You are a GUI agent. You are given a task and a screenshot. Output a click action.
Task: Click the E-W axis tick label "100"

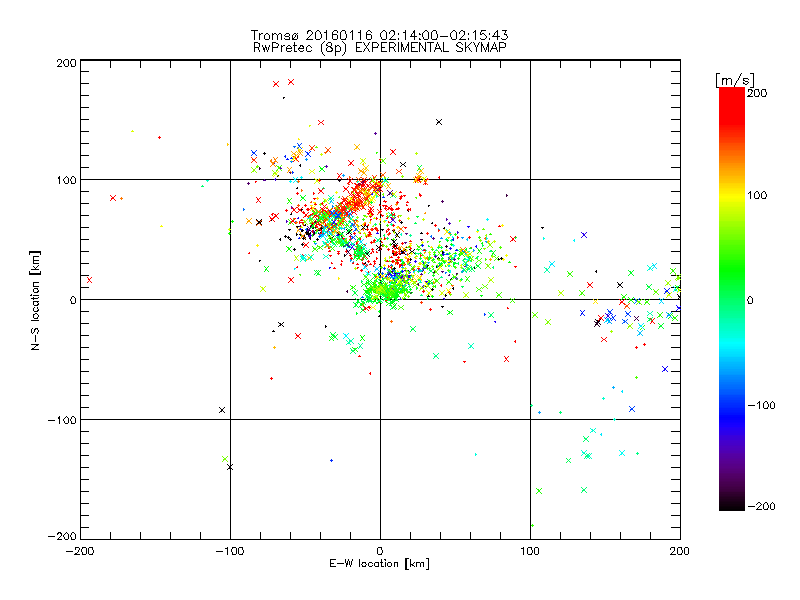pos(530,551)
